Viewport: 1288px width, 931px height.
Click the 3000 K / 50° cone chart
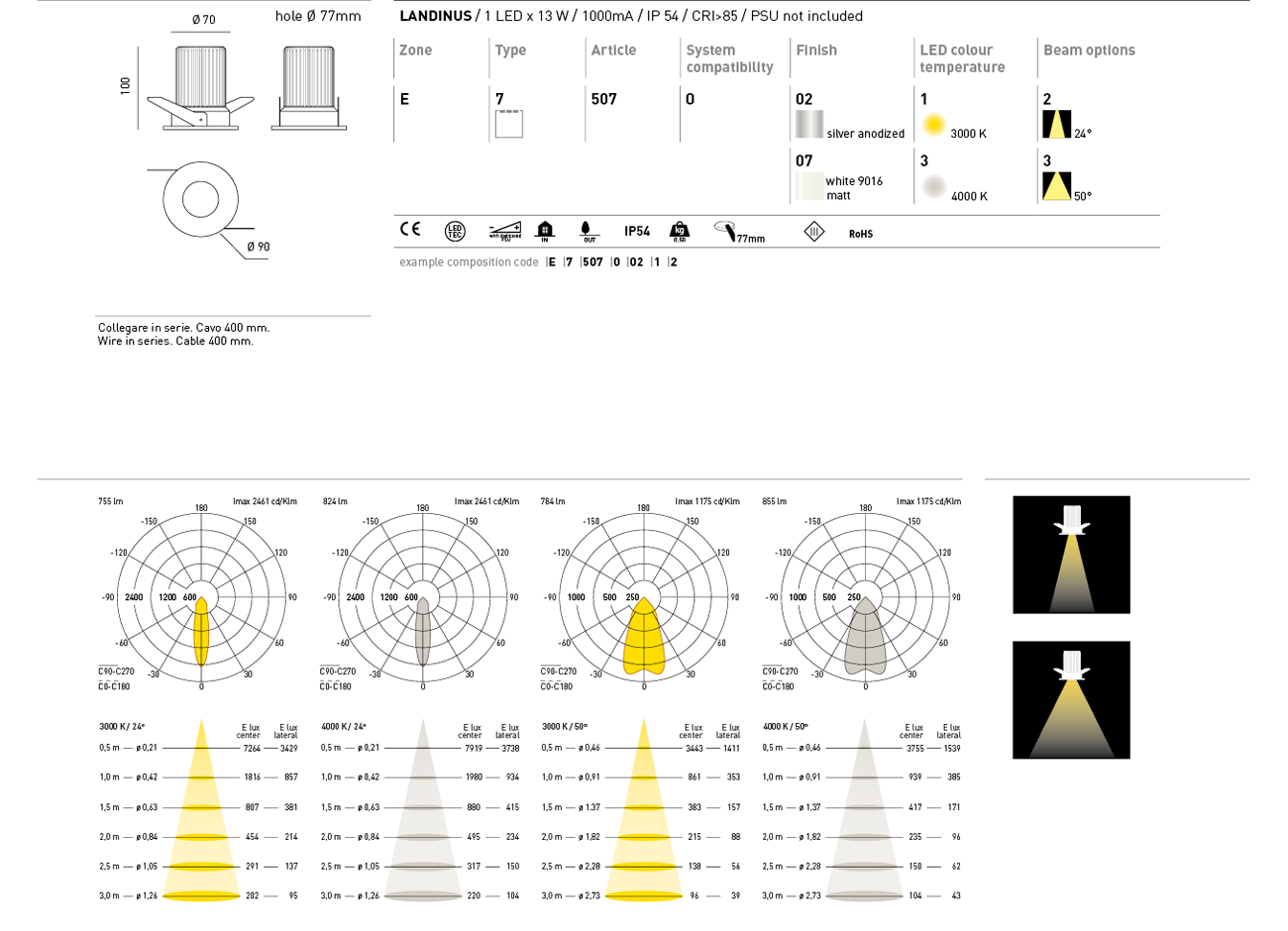click(642, 811)
